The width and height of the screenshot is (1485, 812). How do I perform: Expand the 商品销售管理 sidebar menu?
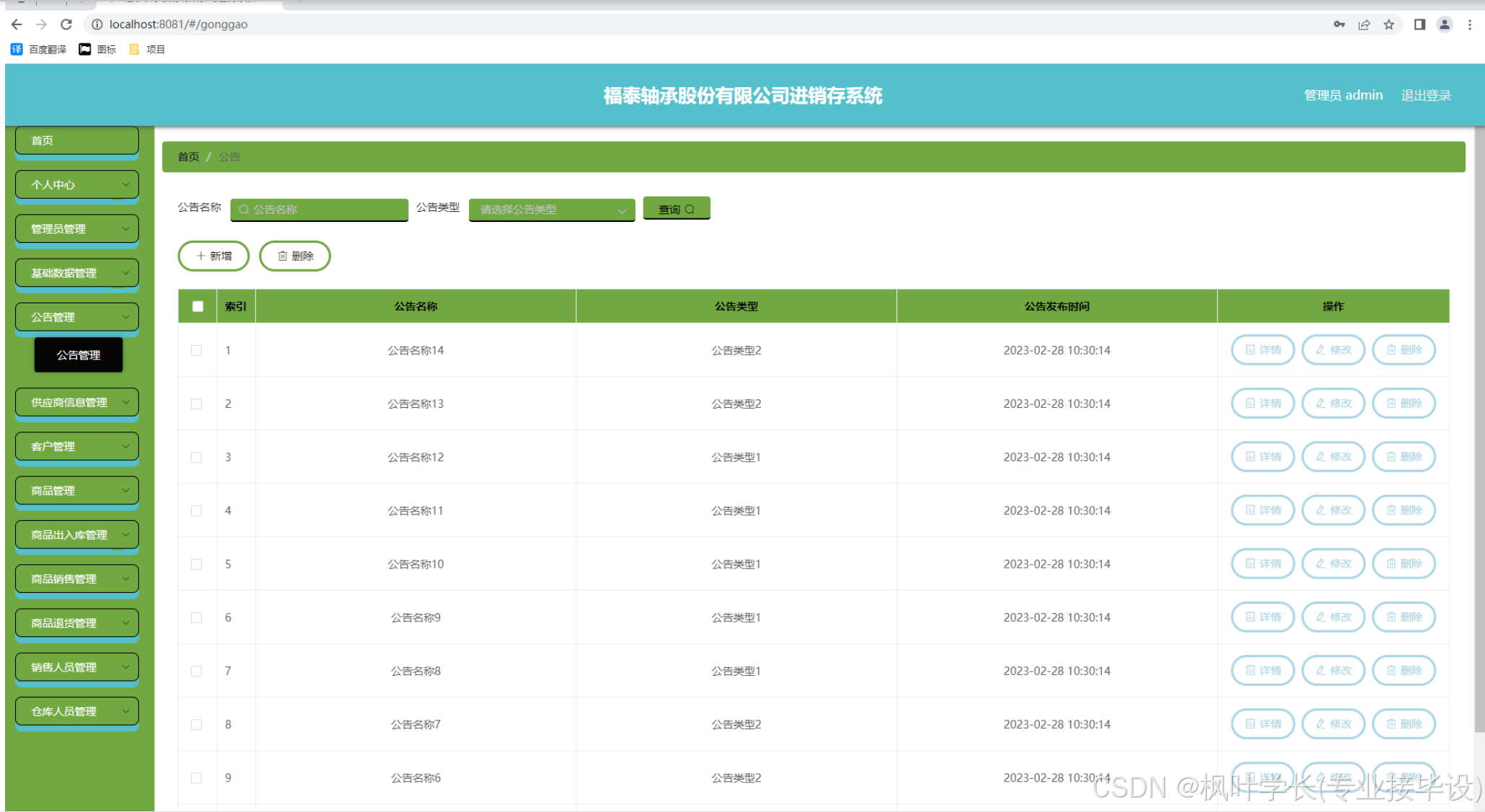pyautogui.click(x=77, y=579)
